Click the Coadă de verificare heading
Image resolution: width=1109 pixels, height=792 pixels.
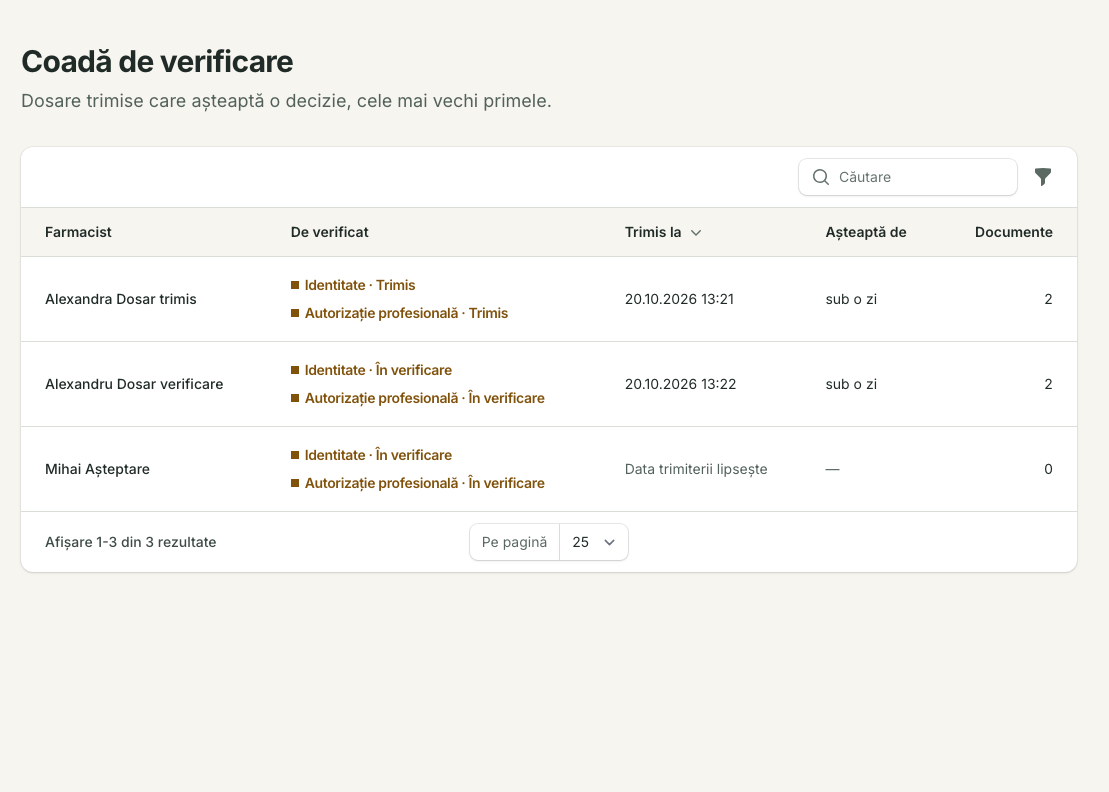click(157, 62)
